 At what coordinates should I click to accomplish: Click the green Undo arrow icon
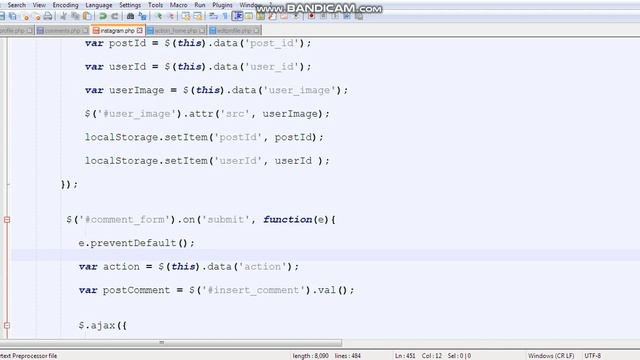[x=103, y=16]
